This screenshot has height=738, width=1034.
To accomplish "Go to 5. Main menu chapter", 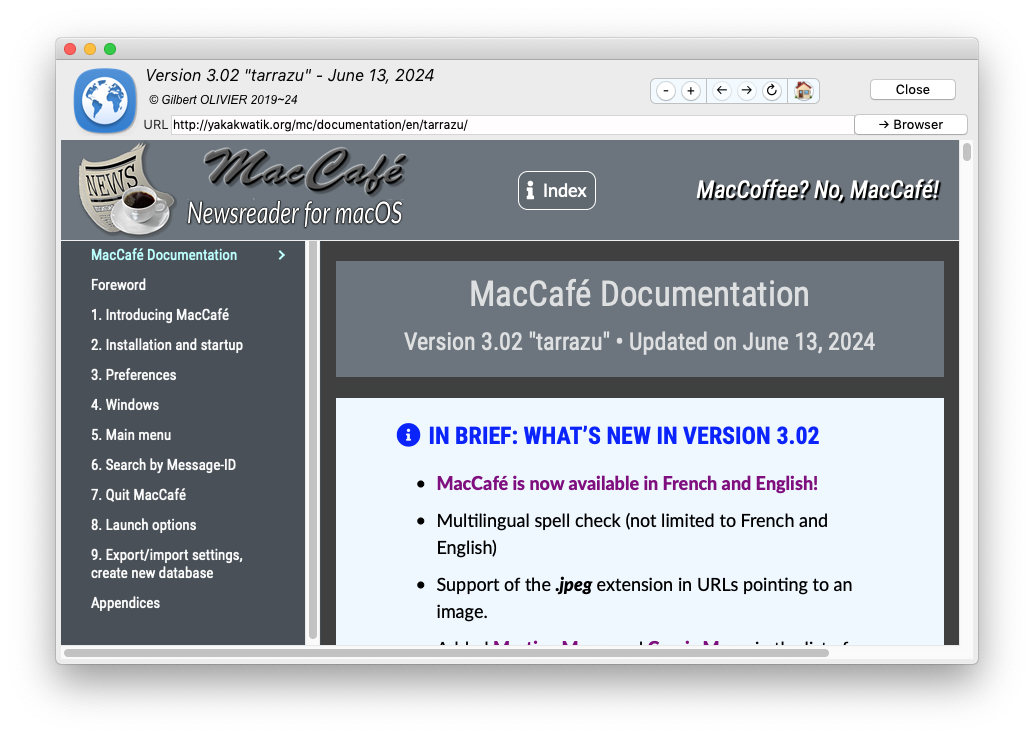I will point(131,435).
